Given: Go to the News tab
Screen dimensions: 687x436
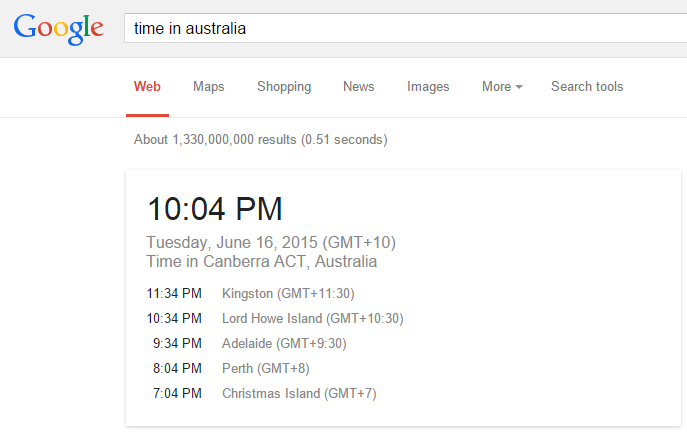Looking at the screenshot, I should pyautogui.click(x=358, y=87).
